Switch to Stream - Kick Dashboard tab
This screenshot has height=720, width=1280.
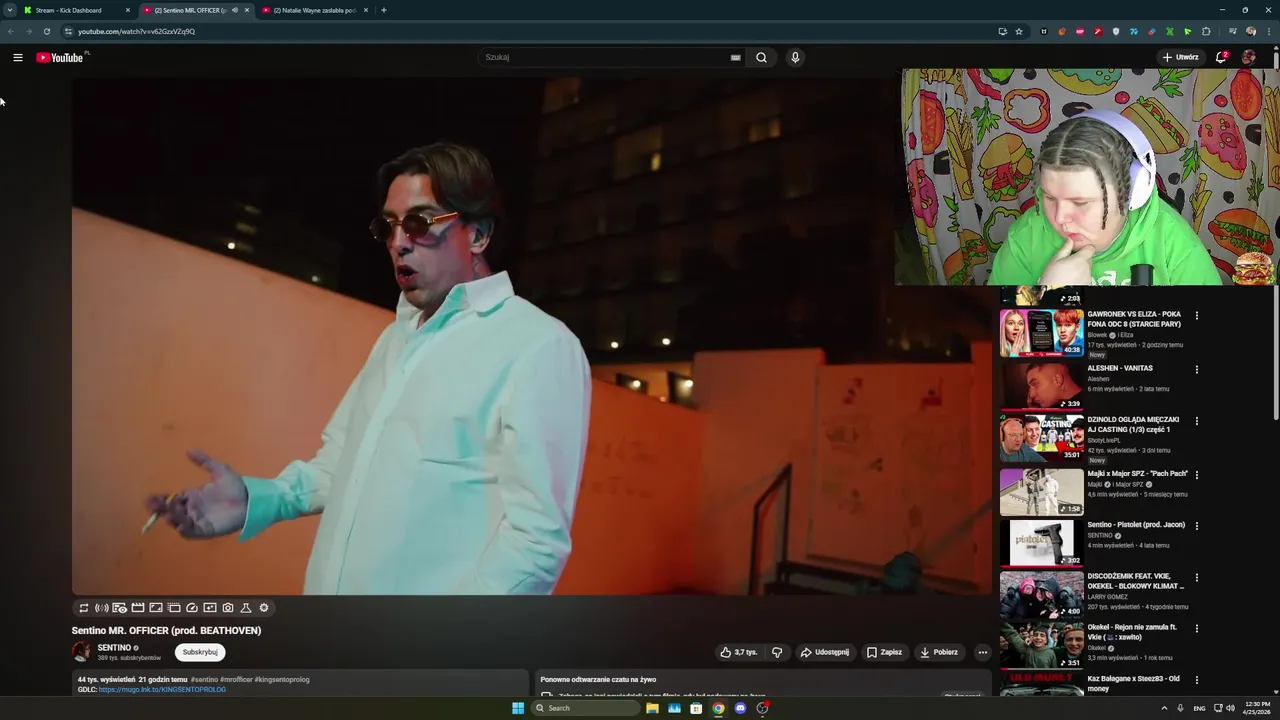coord(76,10)
